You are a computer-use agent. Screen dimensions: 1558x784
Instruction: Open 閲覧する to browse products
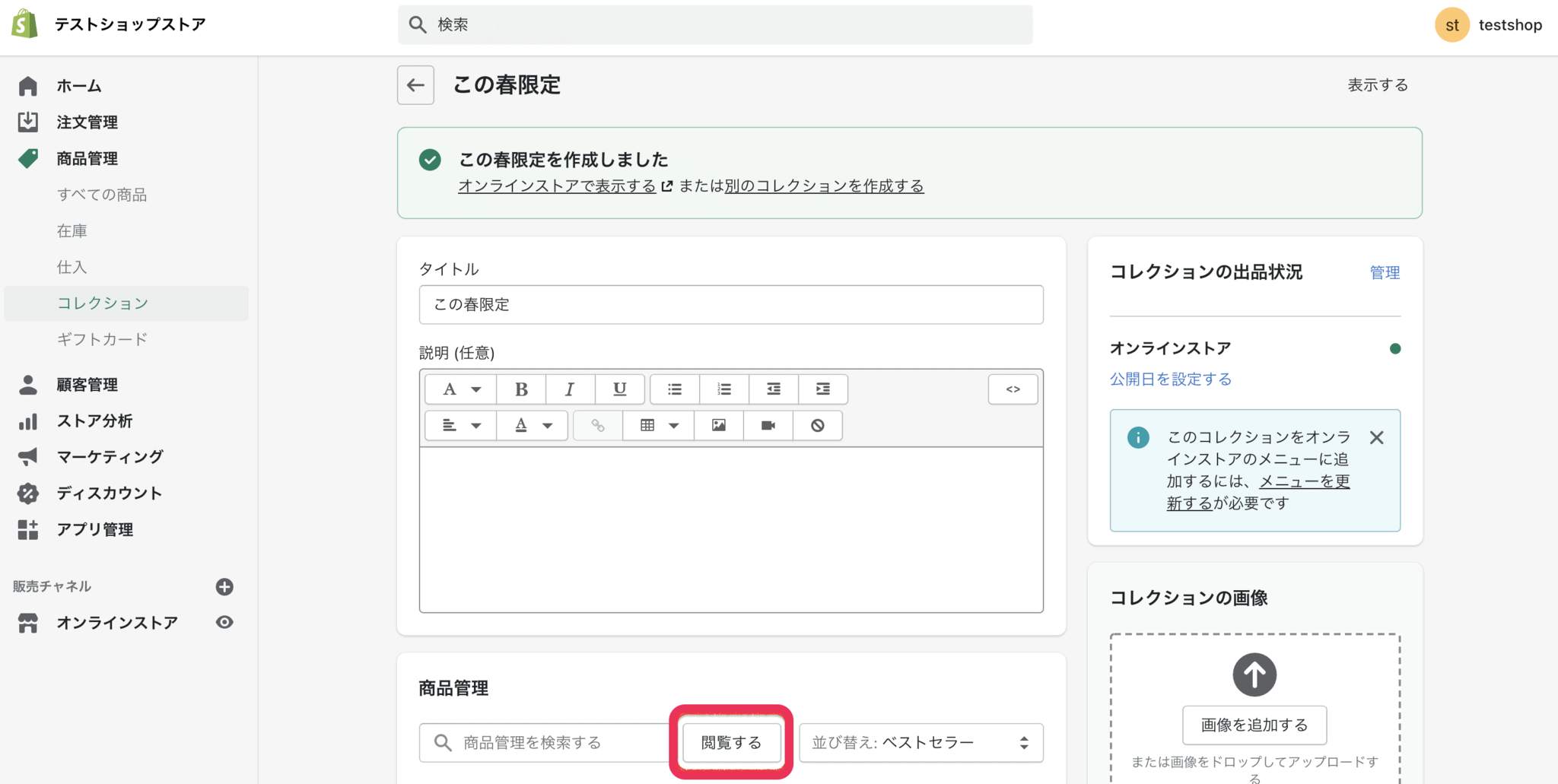(730, 742)
